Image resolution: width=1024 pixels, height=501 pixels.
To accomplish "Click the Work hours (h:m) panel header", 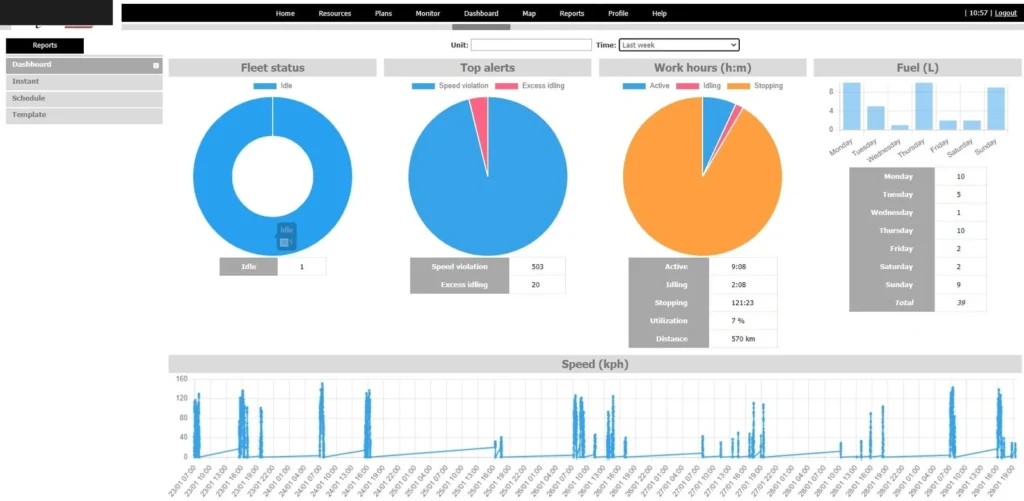I will [x=702, y=68].
